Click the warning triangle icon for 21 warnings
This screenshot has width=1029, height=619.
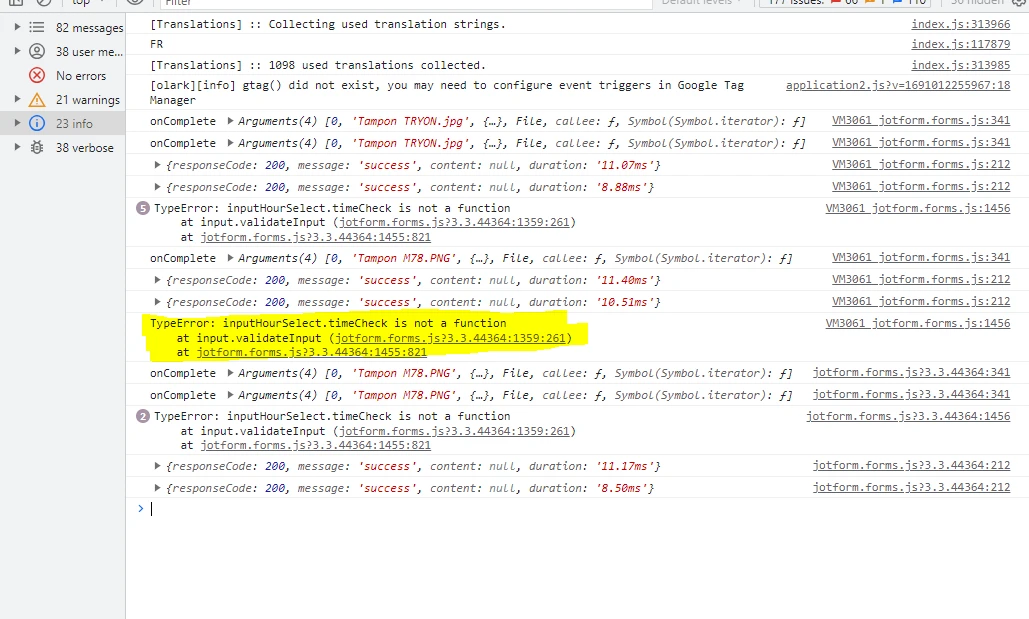pyautogui.click(x=36, y=99)
